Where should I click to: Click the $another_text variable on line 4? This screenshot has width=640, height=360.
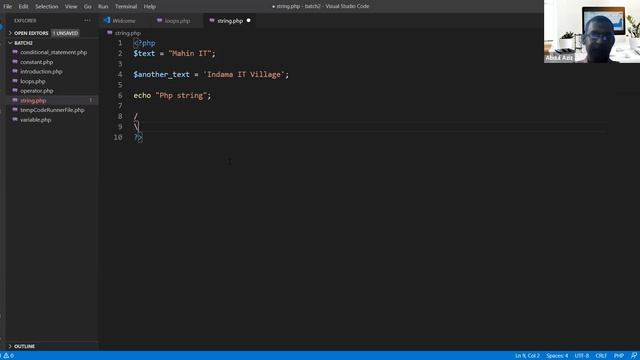(x=162, y=75)
